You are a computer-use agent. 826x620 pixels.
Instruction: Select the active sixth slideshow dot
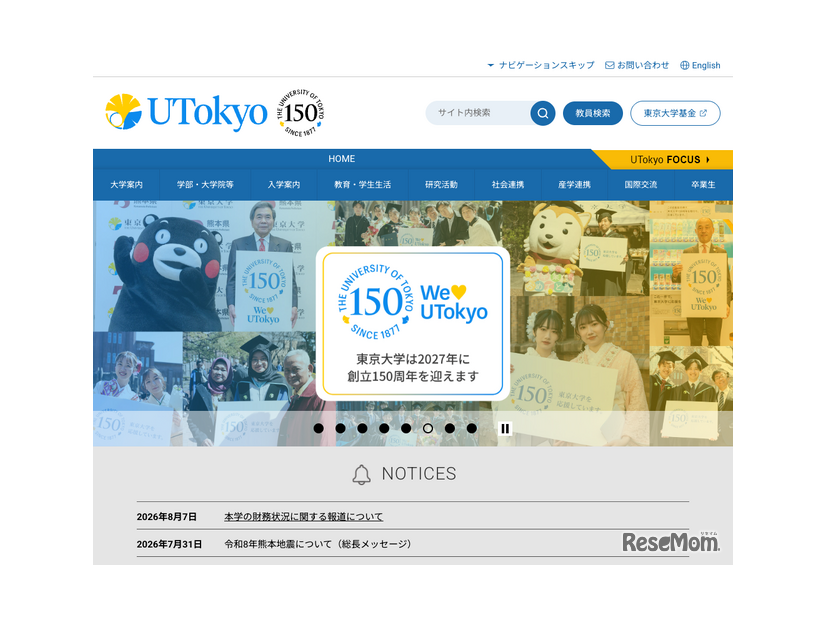point(428,428)
